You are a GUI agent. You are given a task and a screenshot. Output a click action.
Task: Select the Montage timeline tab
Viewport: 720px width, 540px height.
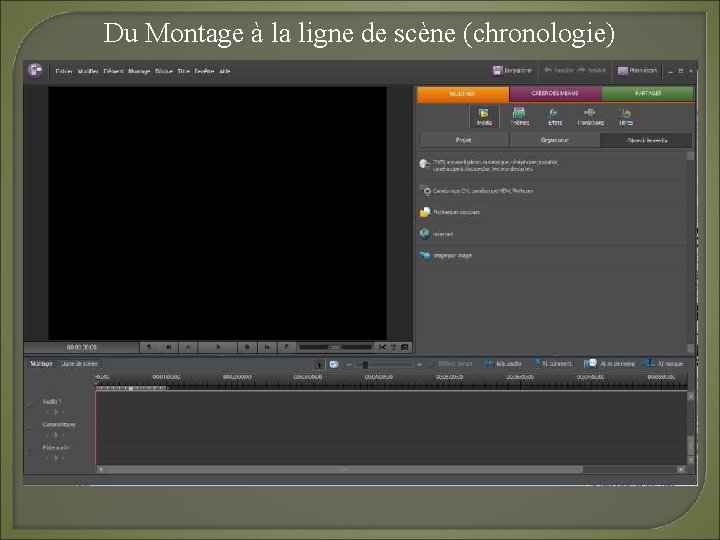tap(41, 364)
